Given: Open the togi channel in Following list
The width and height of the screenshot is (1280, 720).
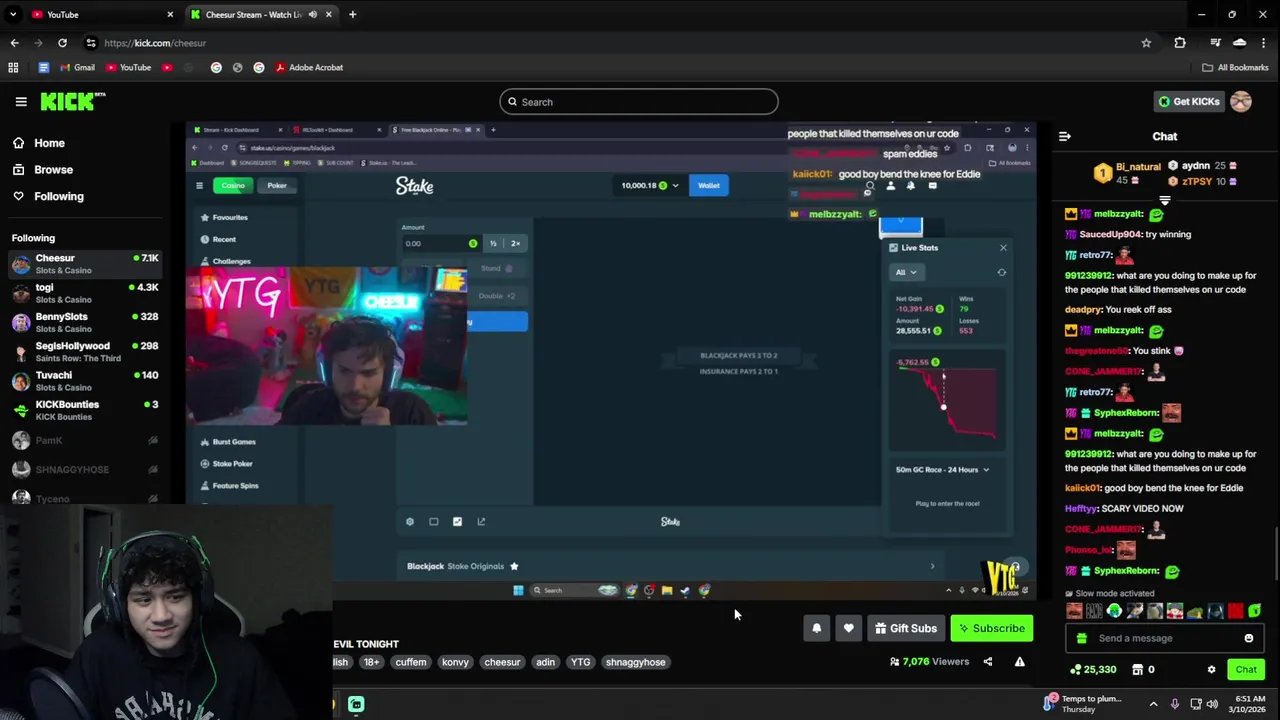Looking at the screenshot, I should tap(86, 293).
